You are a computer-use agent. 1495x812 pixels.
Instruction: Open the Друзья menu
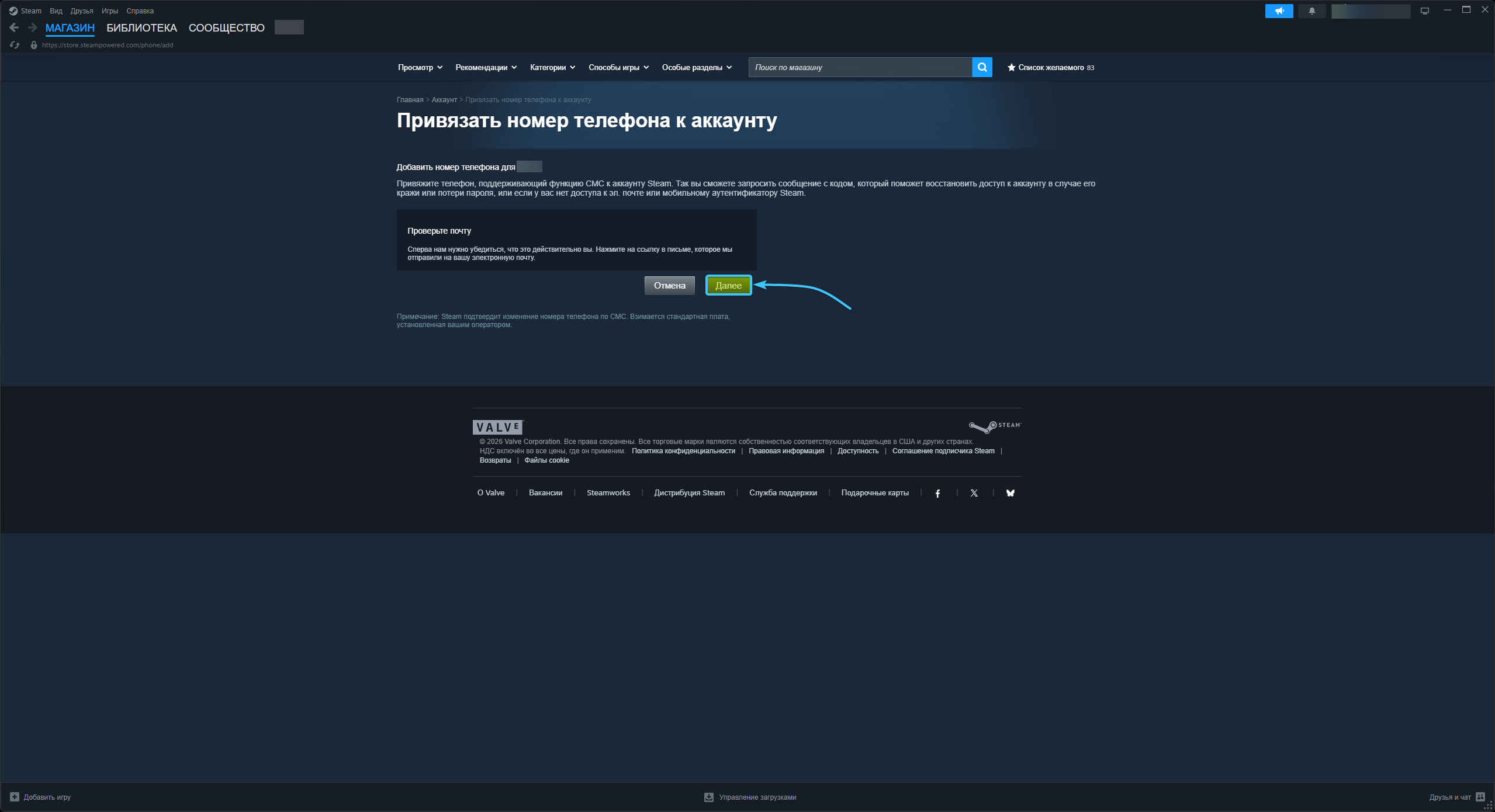click(82, 11)
